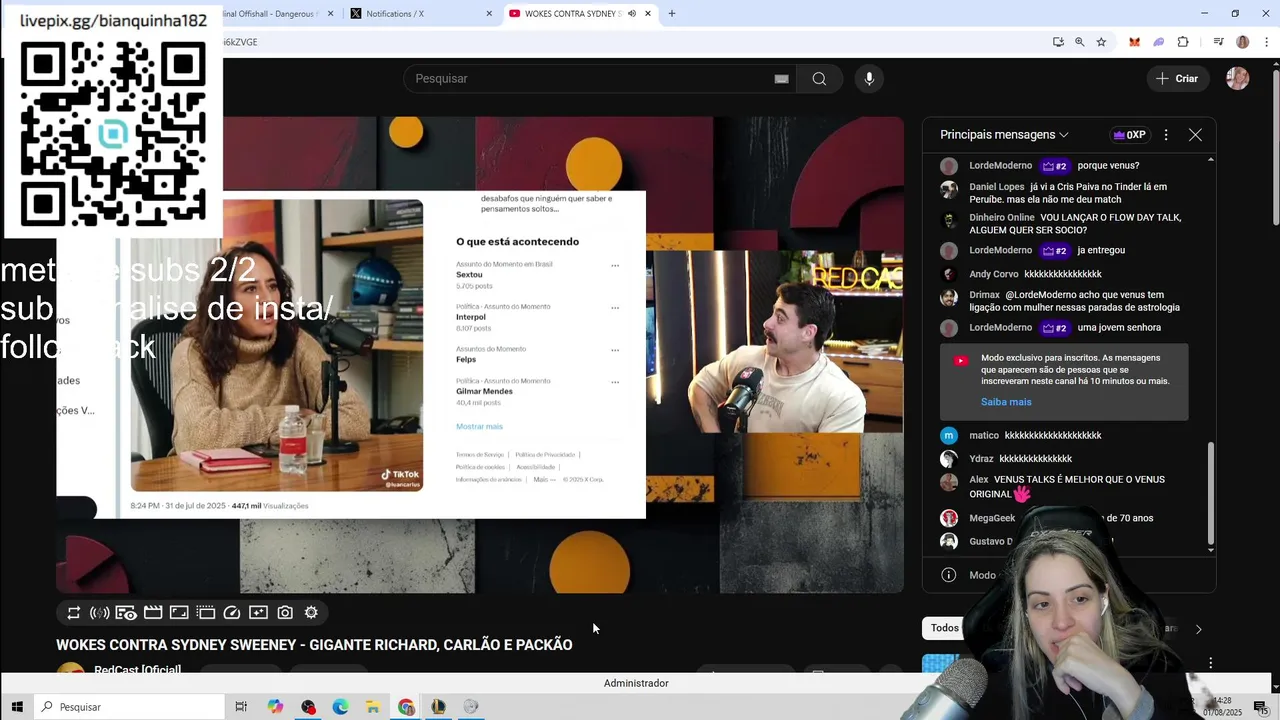Screen dimensions: 1280x720
Task: Click the sparkle enhance icon below the video
Action: pos(258,613)
